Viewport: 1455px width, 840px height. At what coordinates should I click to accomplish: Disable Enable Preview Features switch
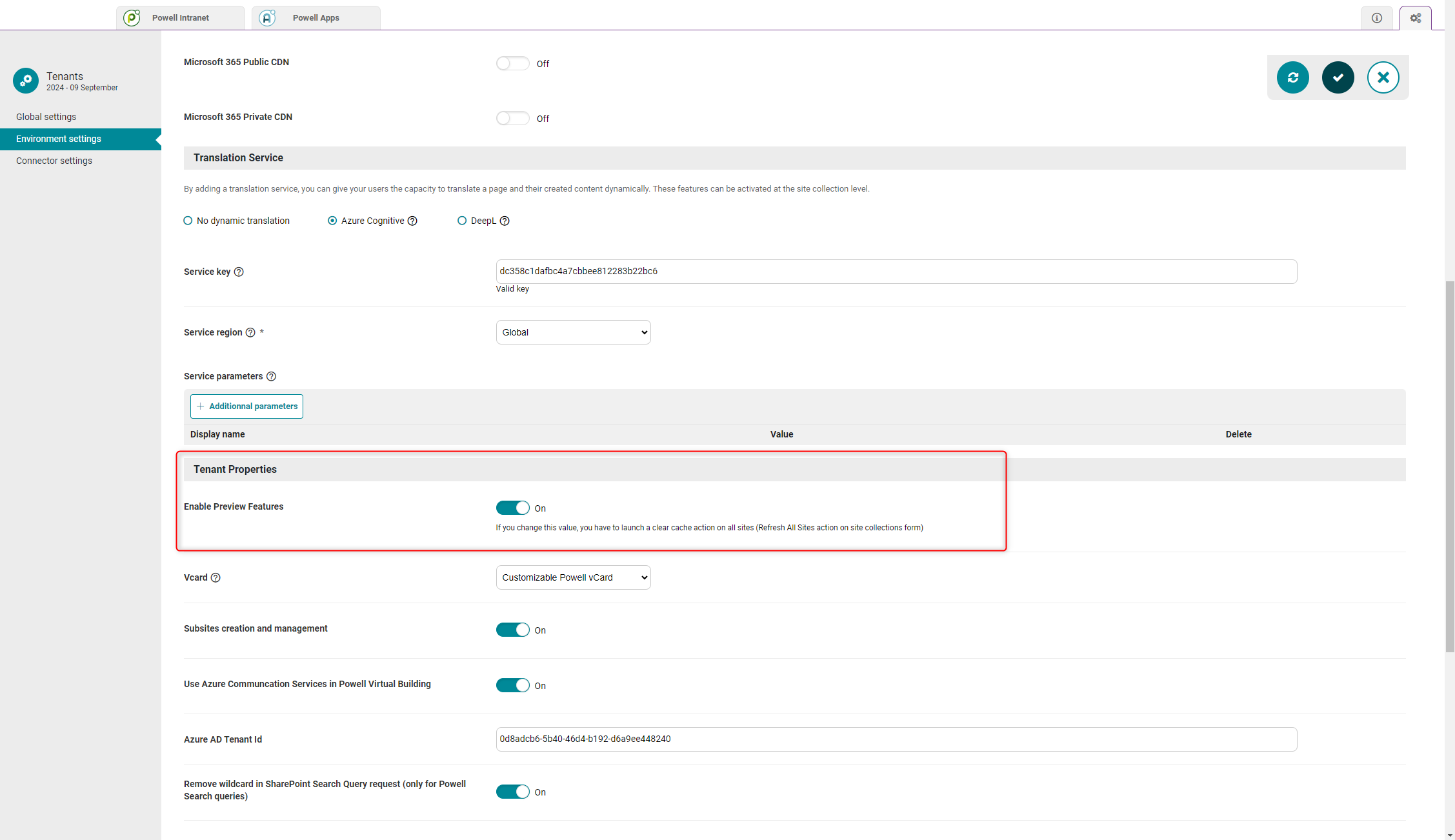pyautogui.click(x=513, y=508)
